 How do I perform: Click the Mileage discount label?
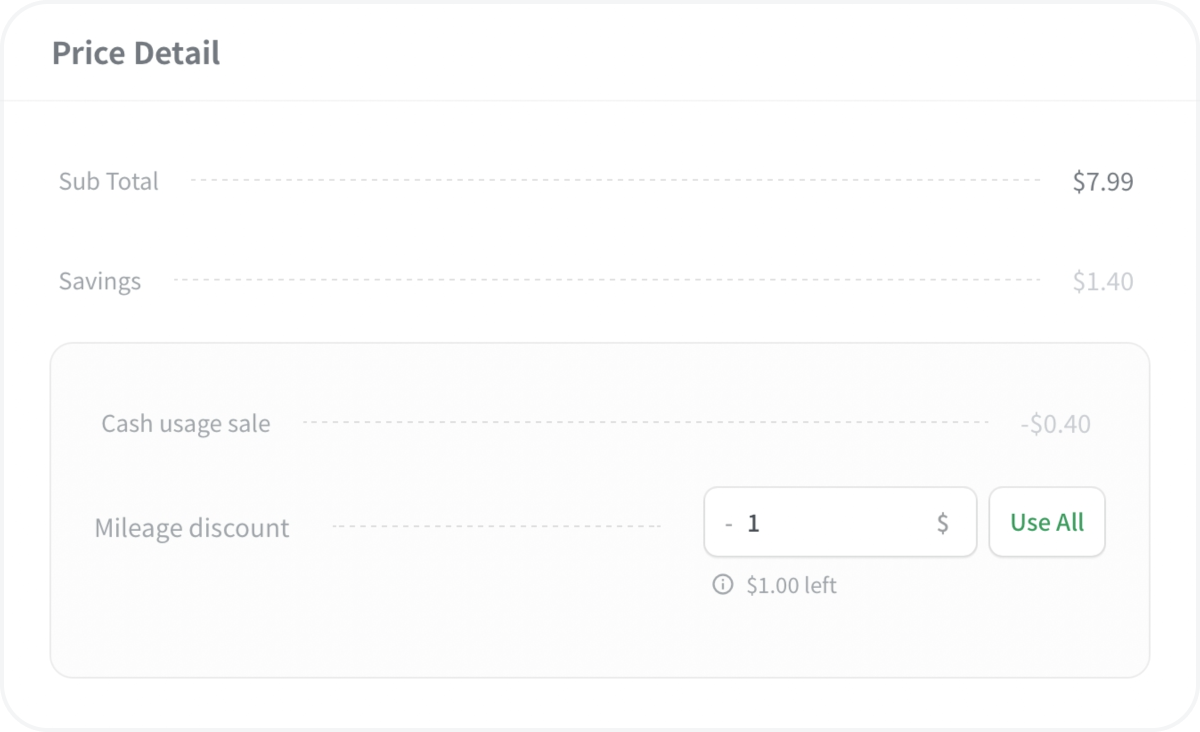(192, 527)
